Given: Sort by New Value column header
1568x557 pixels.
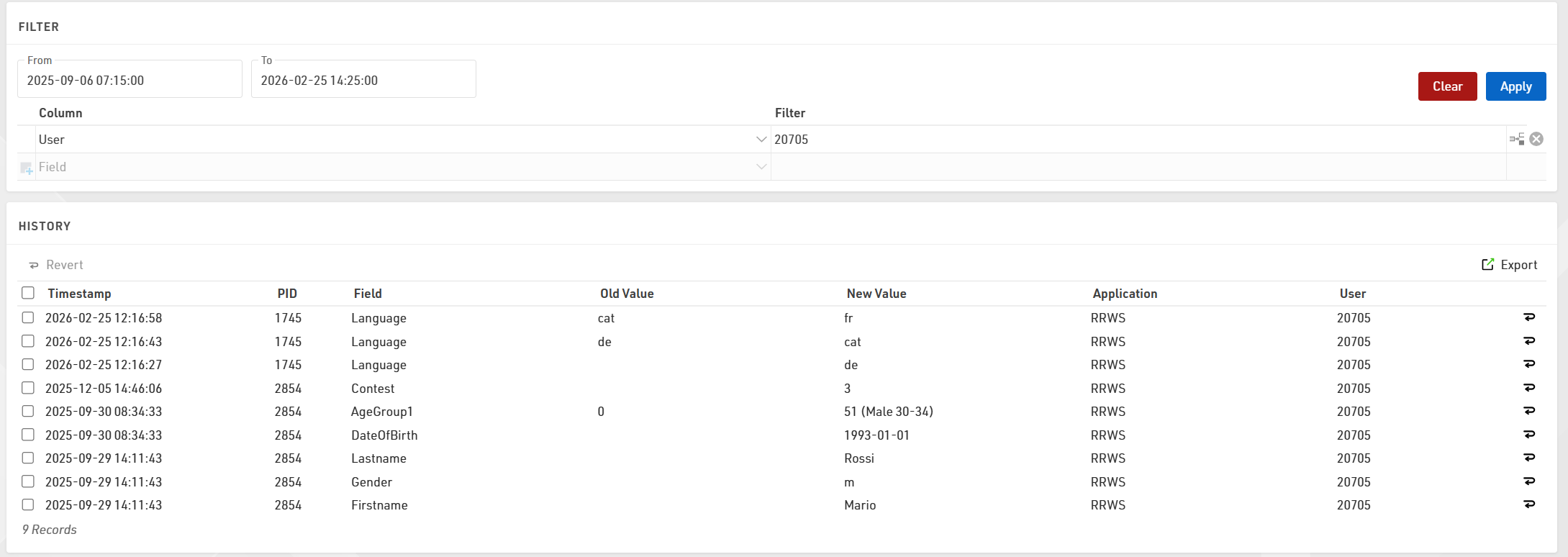Looking at the screenshot, I should pyautogui.click(x=876, y=294).
